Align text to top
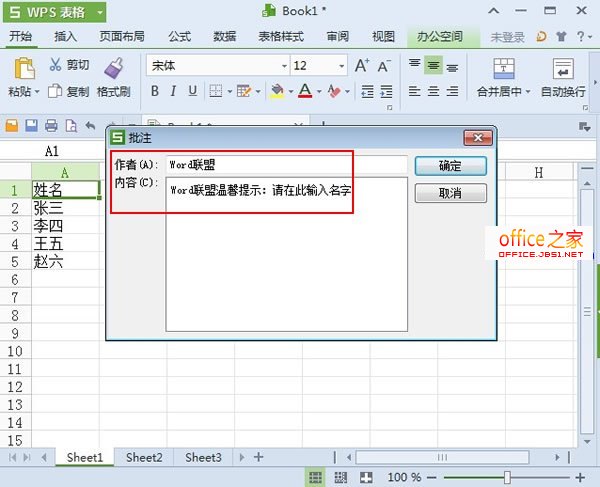600x487 pixels. point(414,63)
